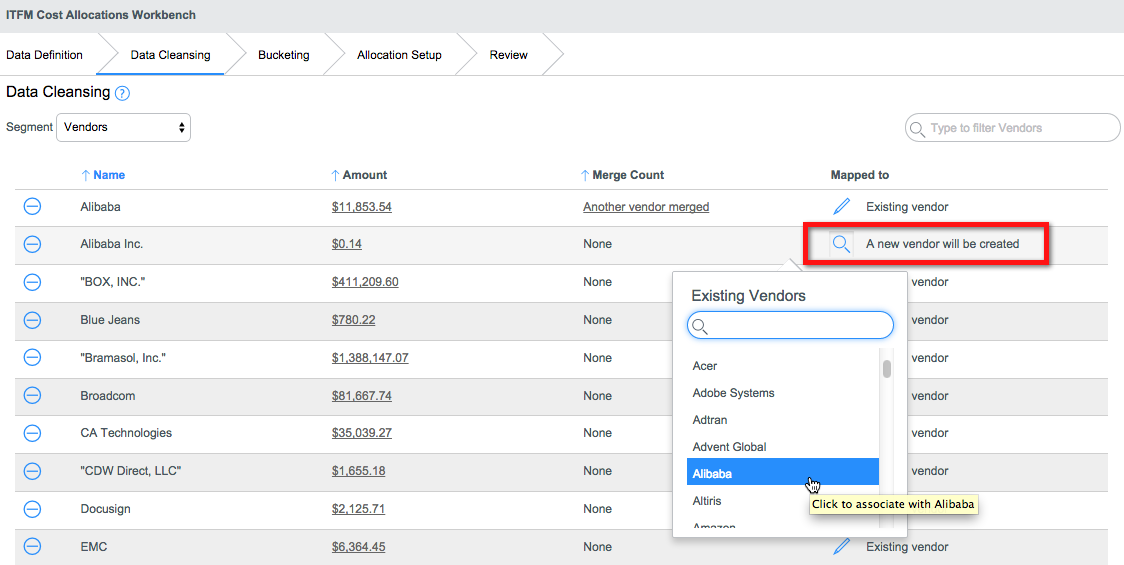1124x565 pixels.
Task: Select Alibaba in Existing Vendors list
Action: [x=783, y=474]
